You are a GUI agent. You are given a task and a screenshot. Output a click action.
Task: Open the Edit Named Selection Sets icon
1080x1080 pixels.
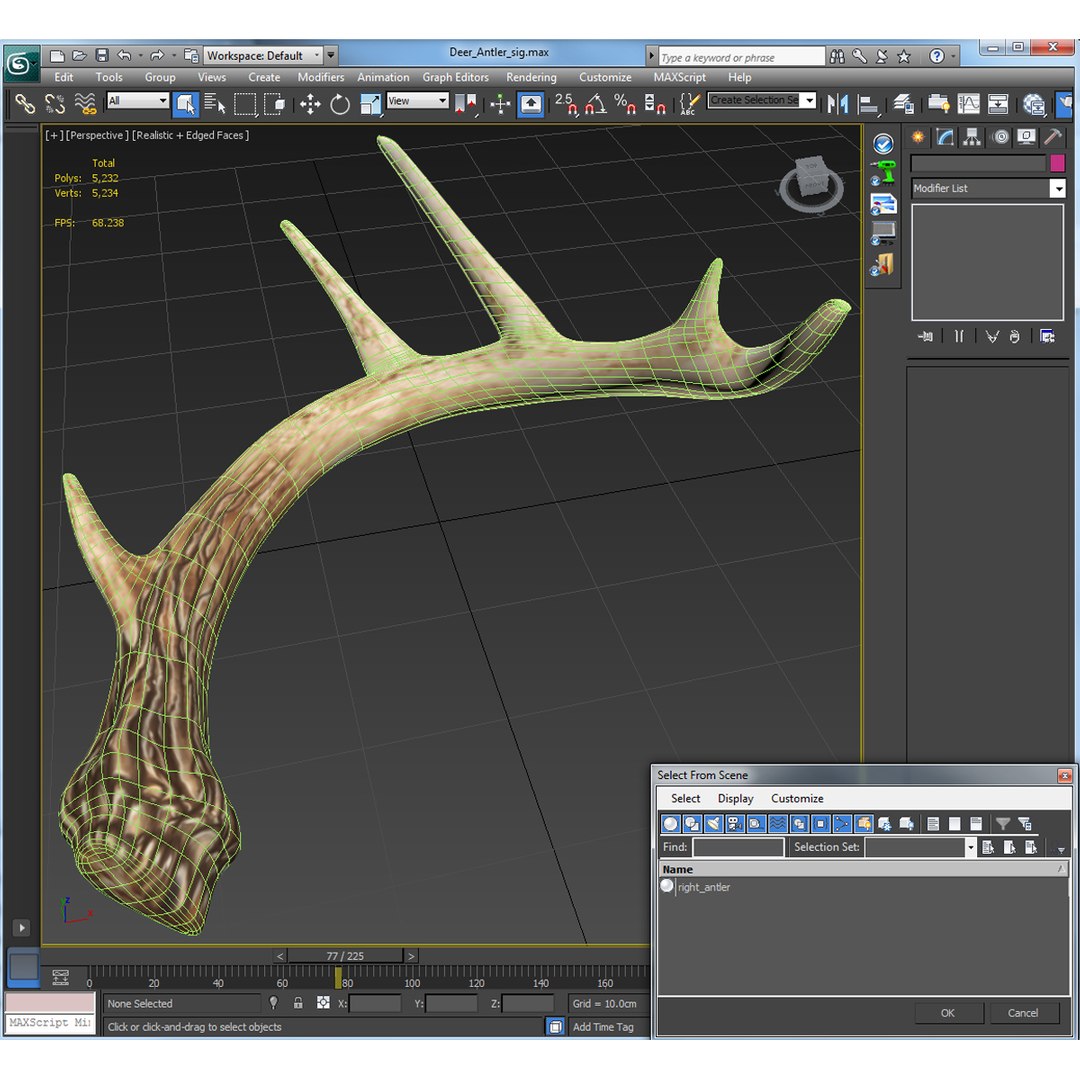[x=689, y=104]
